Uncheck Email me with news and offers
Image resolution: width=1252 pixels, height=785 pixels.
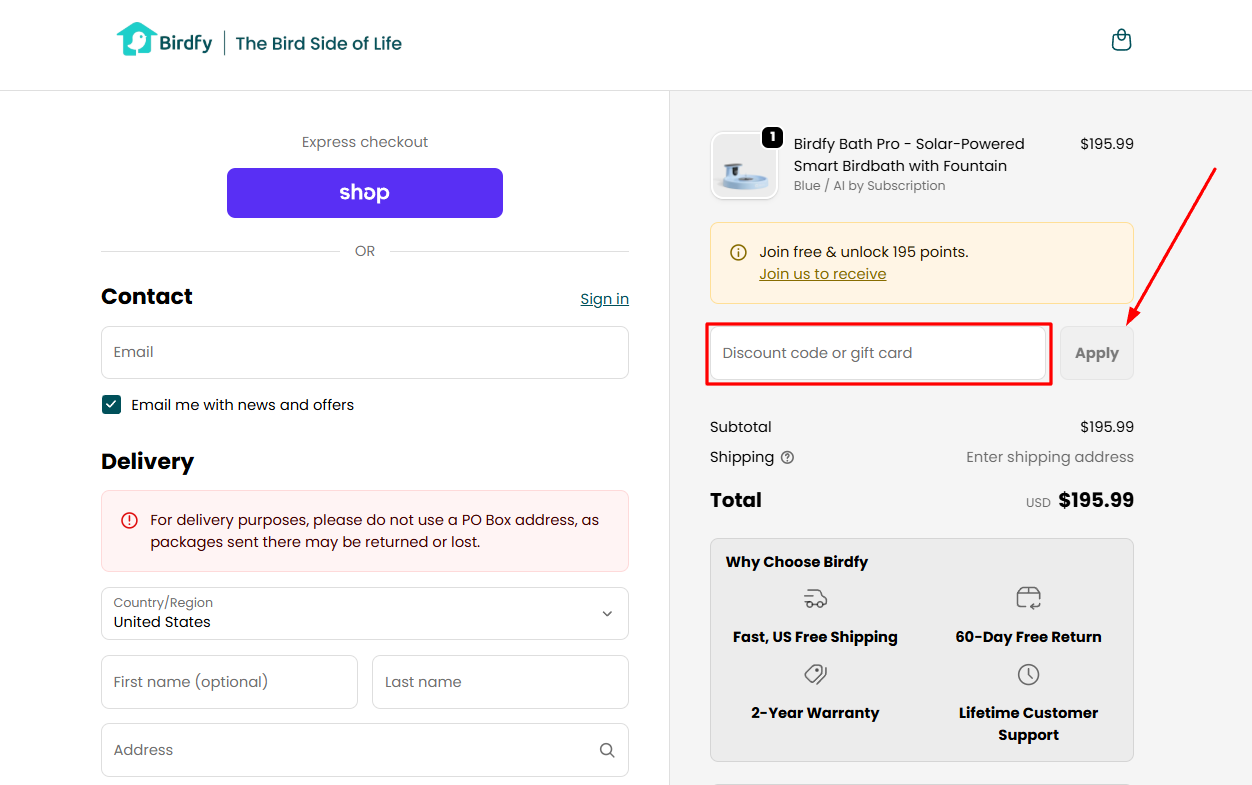pyautogui.click(x=111, y=405)
